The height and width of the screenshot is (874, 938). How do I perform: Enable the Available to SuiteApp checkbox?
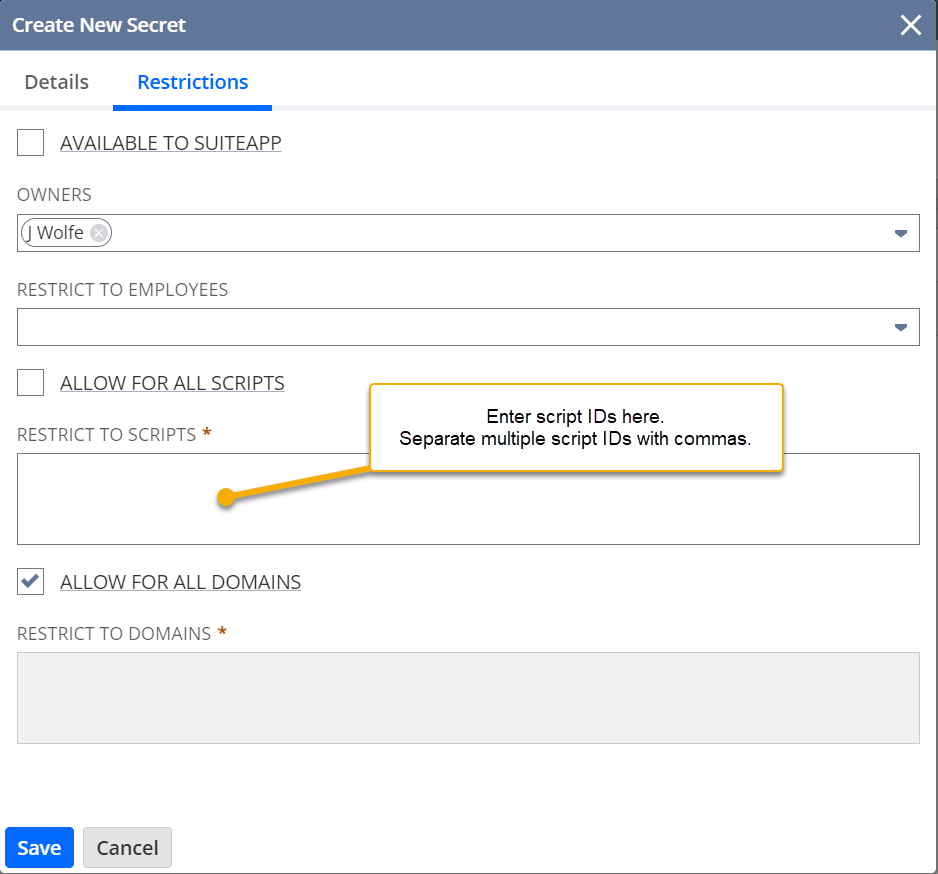click(x=31, y=142)
